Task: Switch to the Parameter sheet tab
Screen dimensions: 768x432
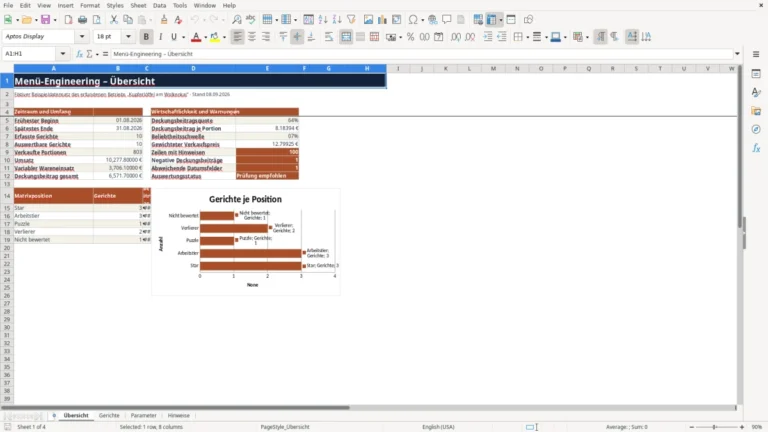Action: tap(144, 415)
